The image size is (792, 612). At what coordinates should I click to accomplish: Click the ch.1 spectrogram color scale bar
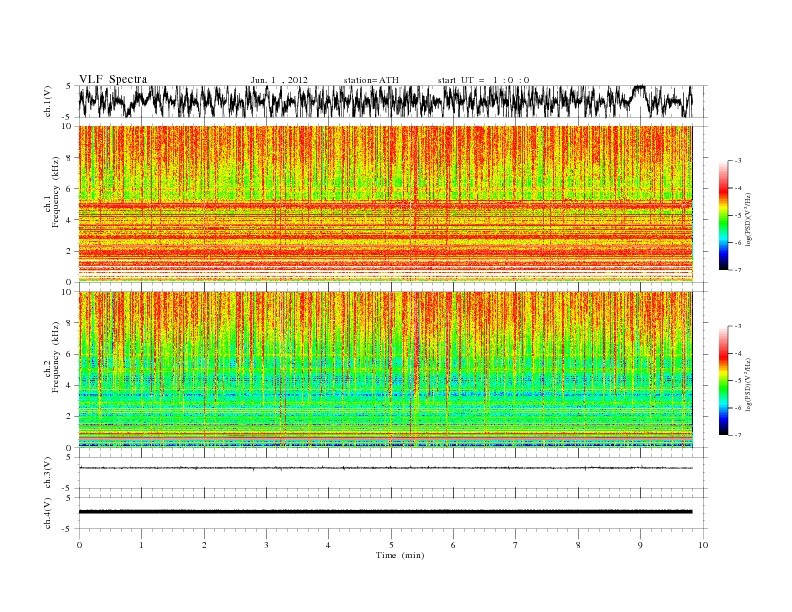pos(723,215)
